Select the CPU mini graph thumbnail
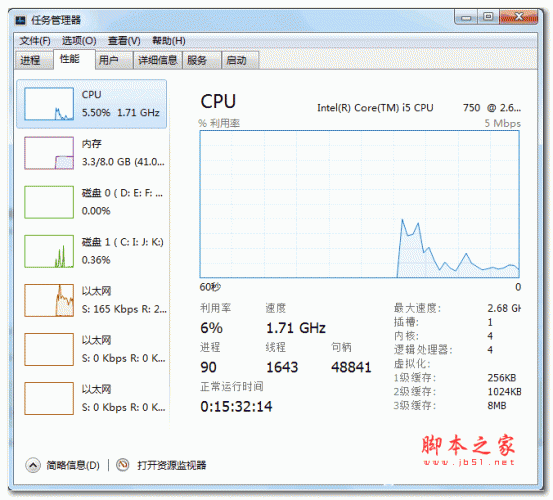553x500 pixels. coord(49,104)
